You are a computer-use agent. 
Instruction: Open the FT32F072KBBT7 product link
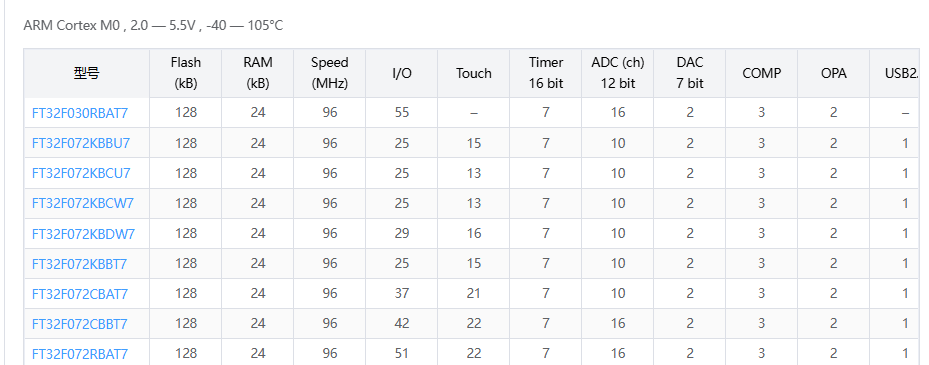click(79, 264)
